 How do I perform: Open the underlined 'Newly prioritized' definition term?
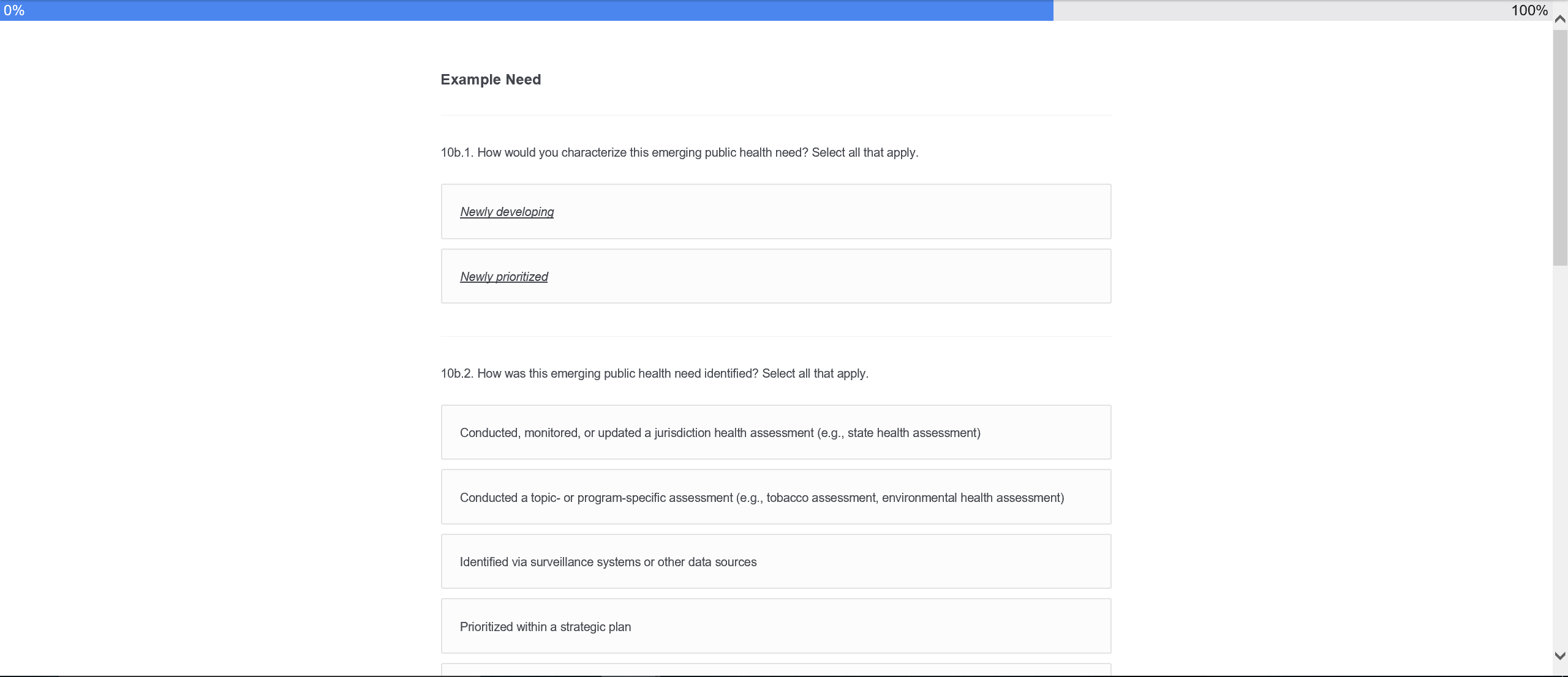click(503, 277)
